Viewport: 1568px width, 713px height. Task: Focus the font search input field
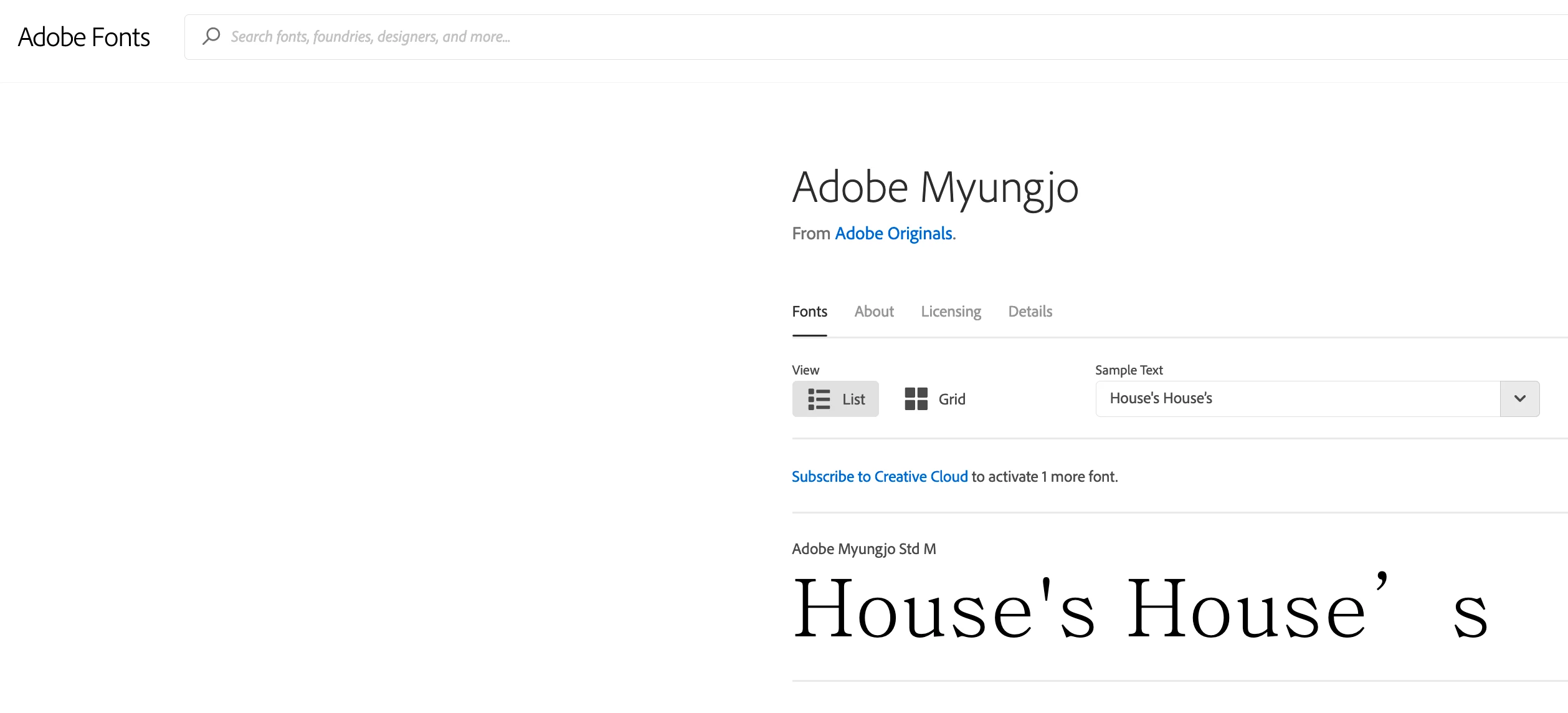pos(872,37)
